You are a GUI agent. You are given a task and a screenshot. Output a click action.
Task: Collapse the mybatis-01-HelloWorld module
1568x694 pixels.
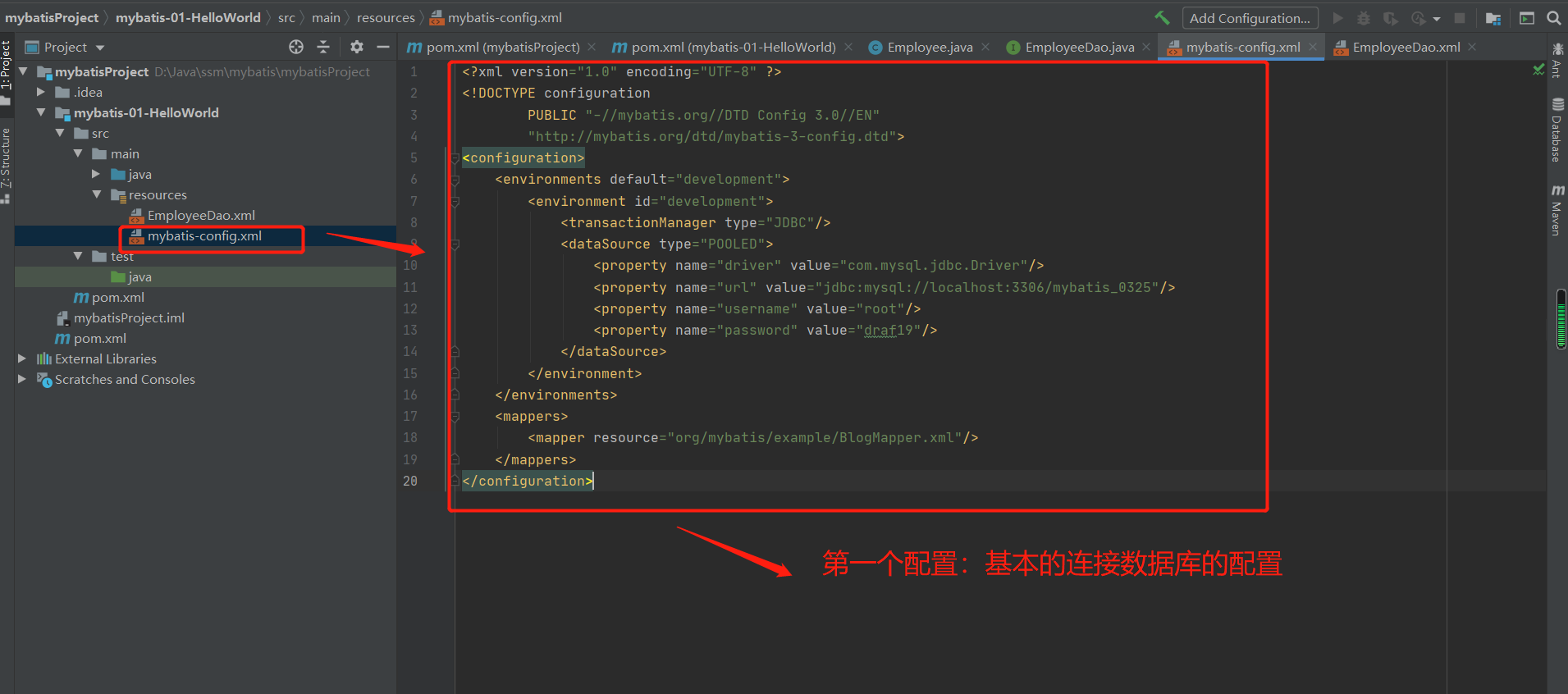(x=41, y=112)
